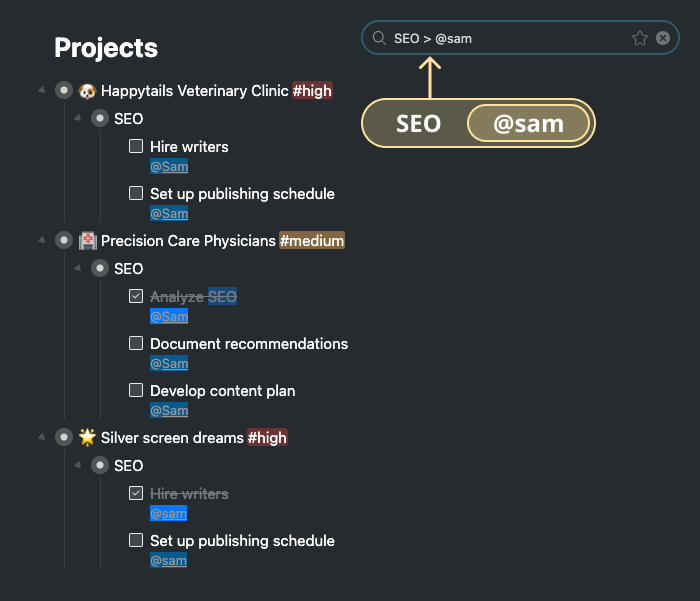This screenshot has width=700, height=601.
Task: Click #high tag on Happytails Veterinary Clinic
Action: click(x=312, y=91)
